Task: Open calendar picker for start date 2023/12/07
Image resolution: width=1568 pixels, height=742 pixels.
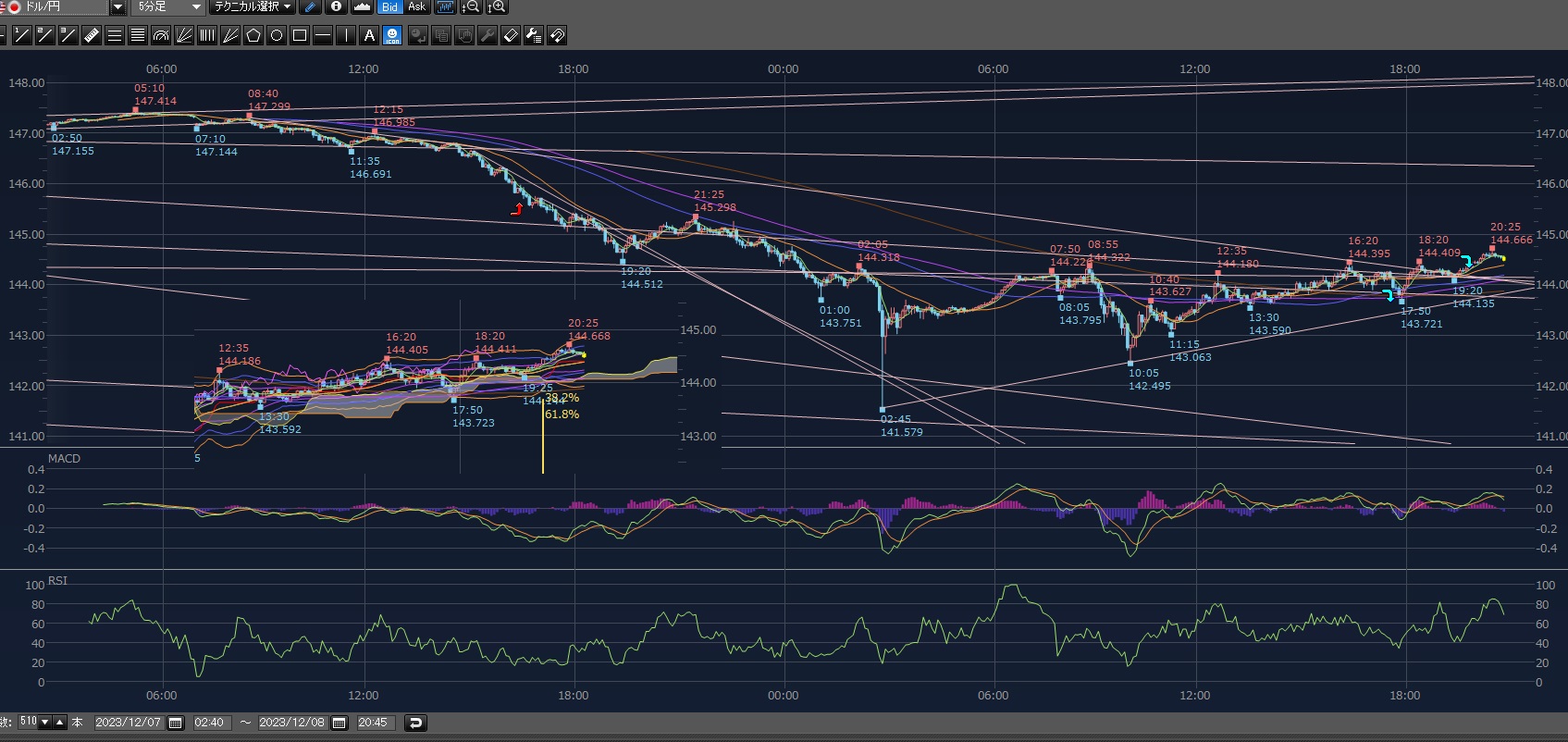Action: (x=176, y=723)
